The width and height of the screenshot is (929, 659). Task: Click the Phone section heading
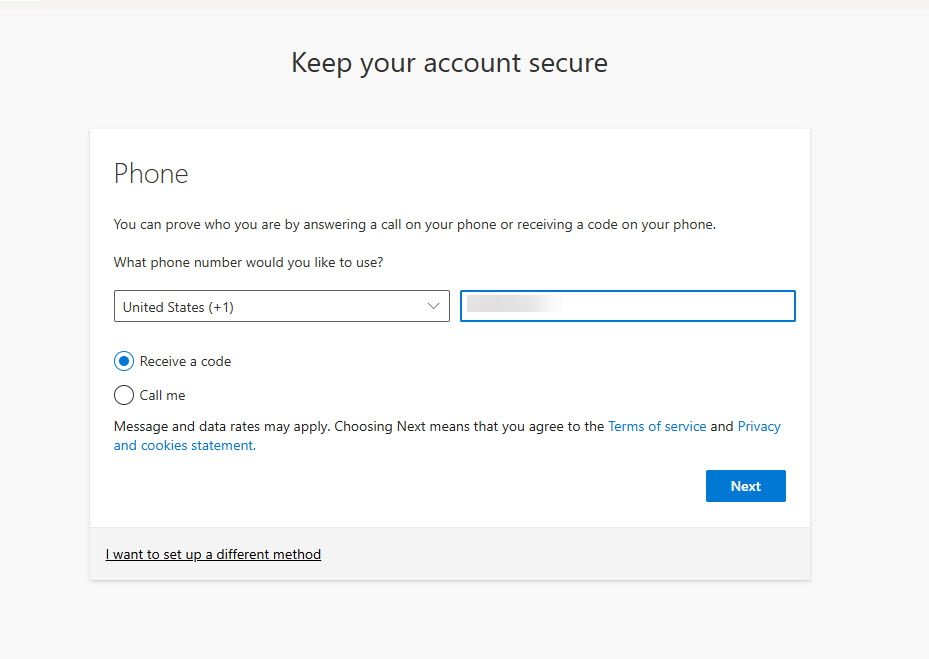coord(150,173)
